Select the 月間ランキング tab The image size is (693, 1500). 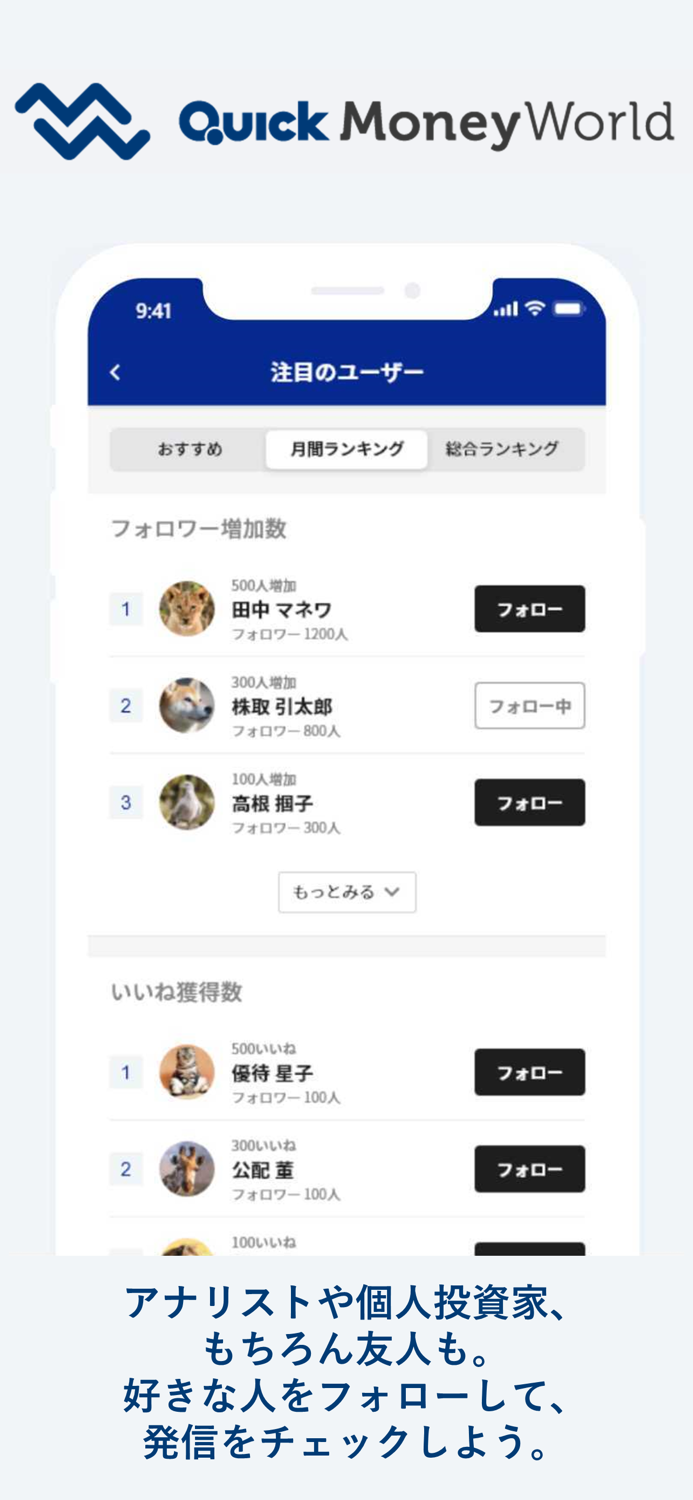(347, 449)
